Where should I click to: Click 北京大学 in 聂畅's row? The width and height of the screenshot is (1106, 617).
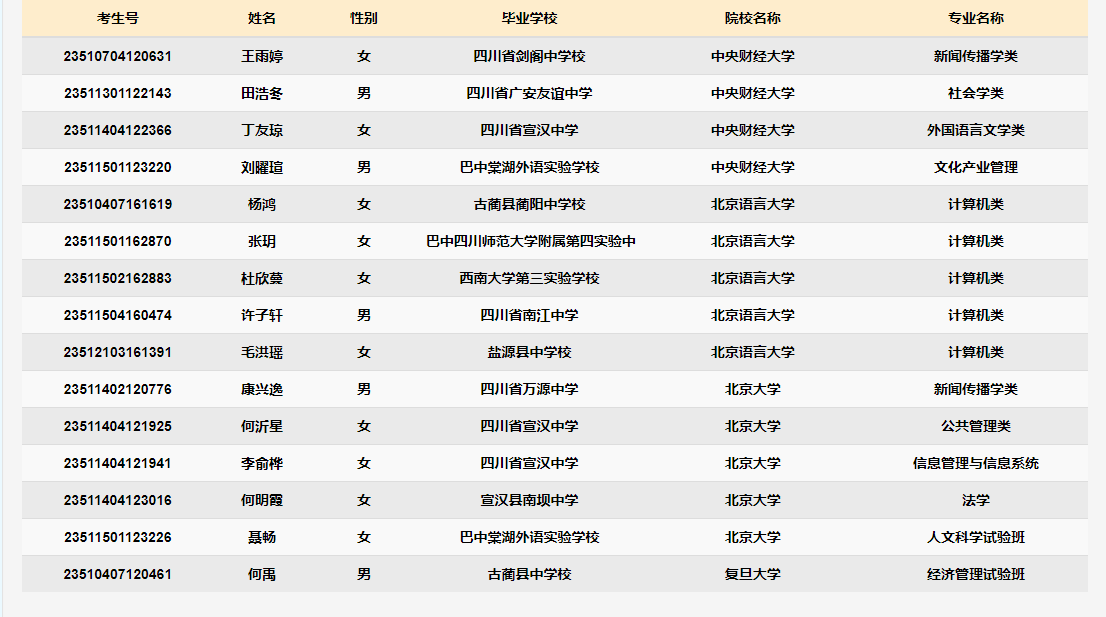(753, 537)
